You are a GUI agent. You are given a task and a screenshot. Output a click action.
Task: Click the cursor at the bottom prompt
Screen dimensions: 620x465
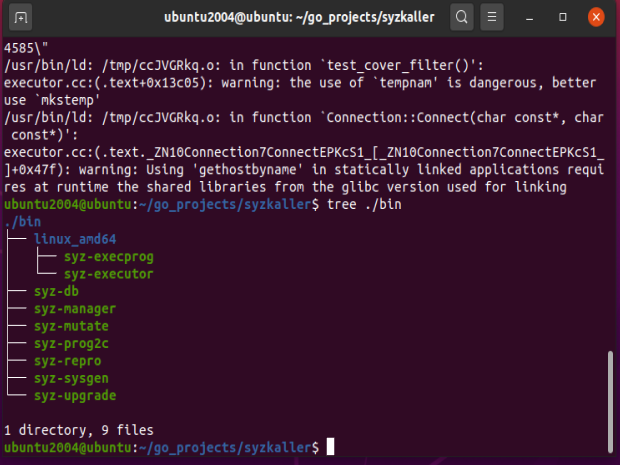pyautogui.click(x=330, y=446)
